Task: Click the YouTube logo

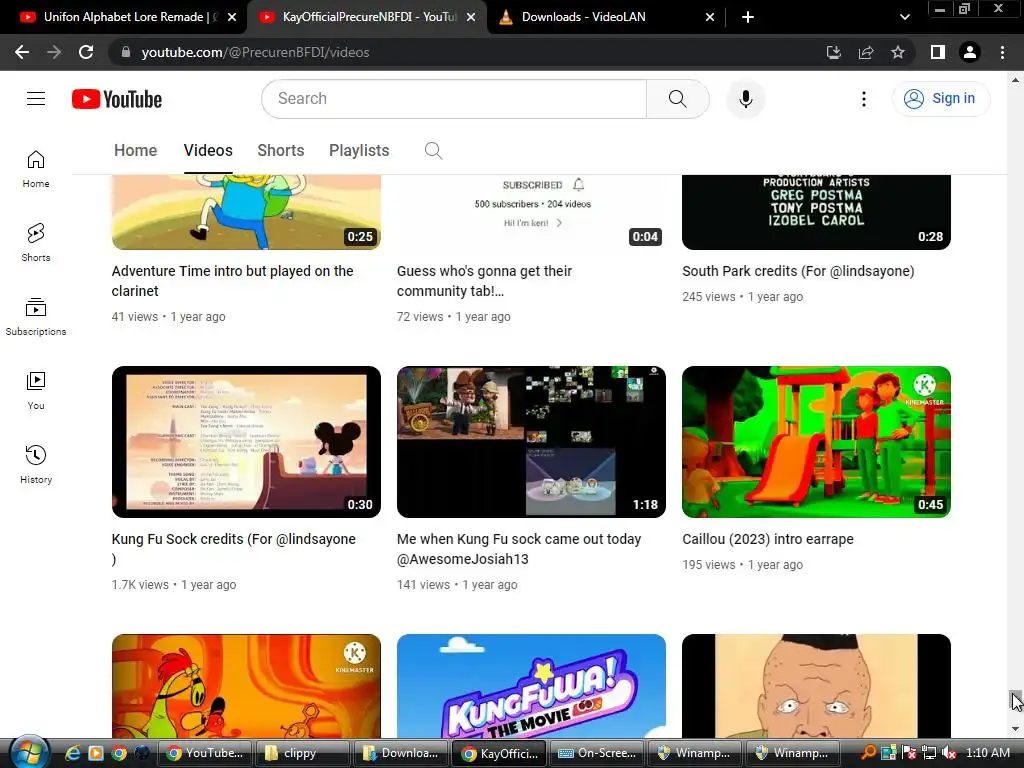Action: point(117,99)
